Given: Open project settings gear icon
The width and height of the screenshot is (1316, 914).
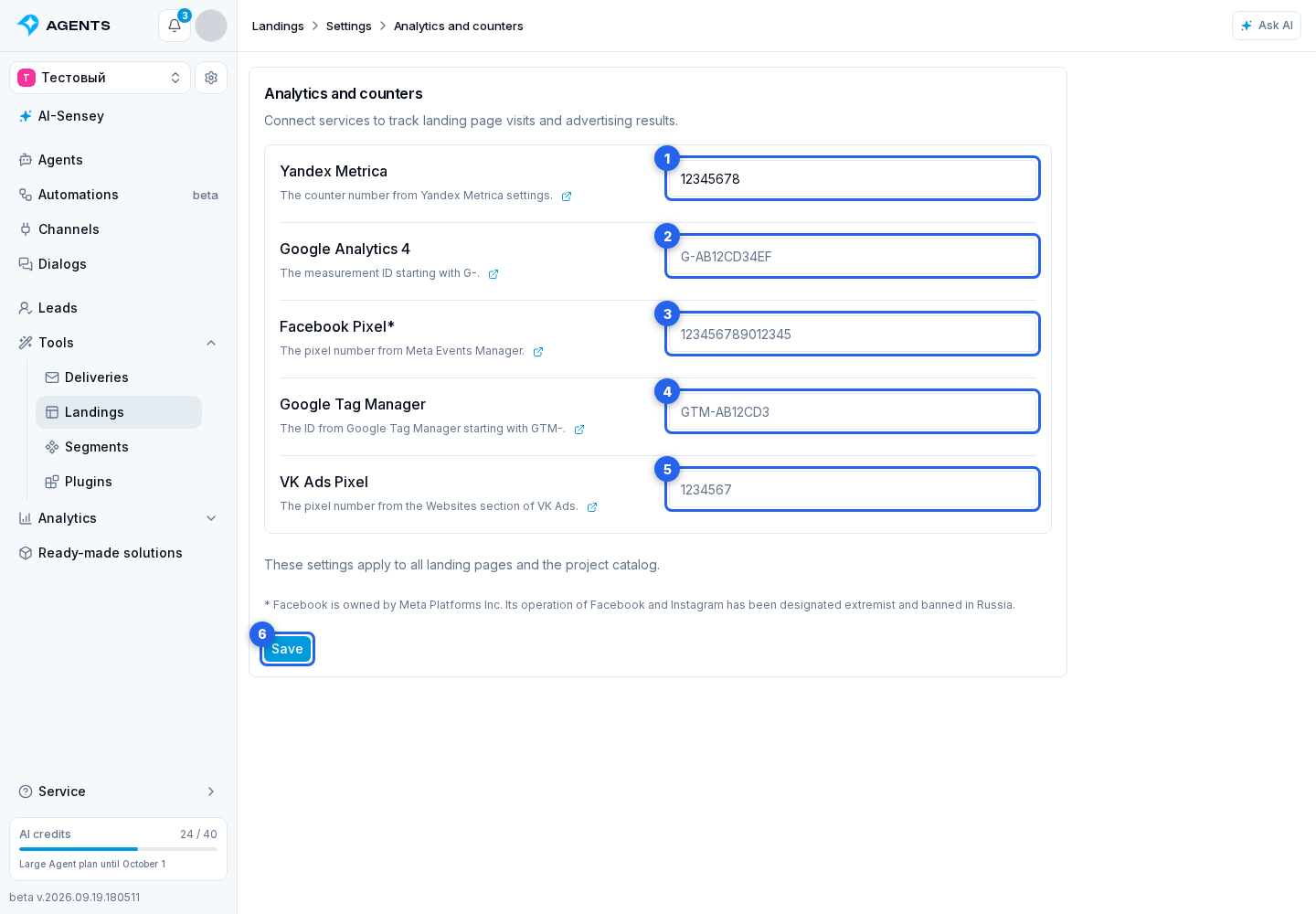Looking at the screenshot, I should click(211, 78).
